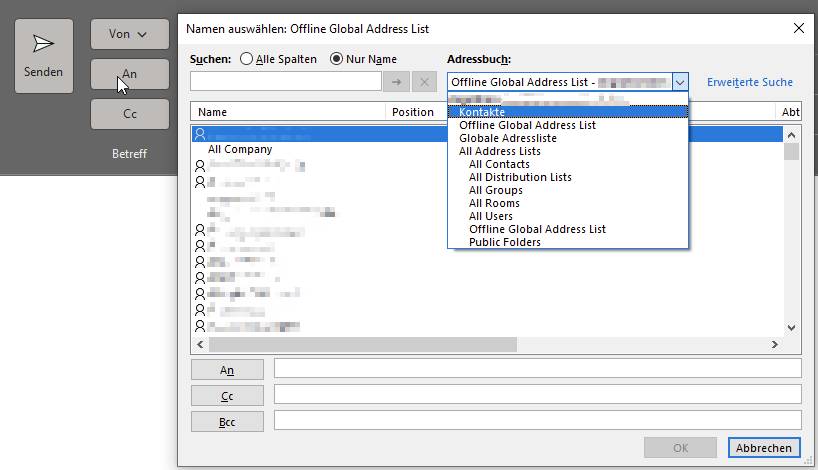The width and height of the screenshot is (818, 470).
Task: Open the Erweiterte Suche link
Action: click(x=749, y=82)
